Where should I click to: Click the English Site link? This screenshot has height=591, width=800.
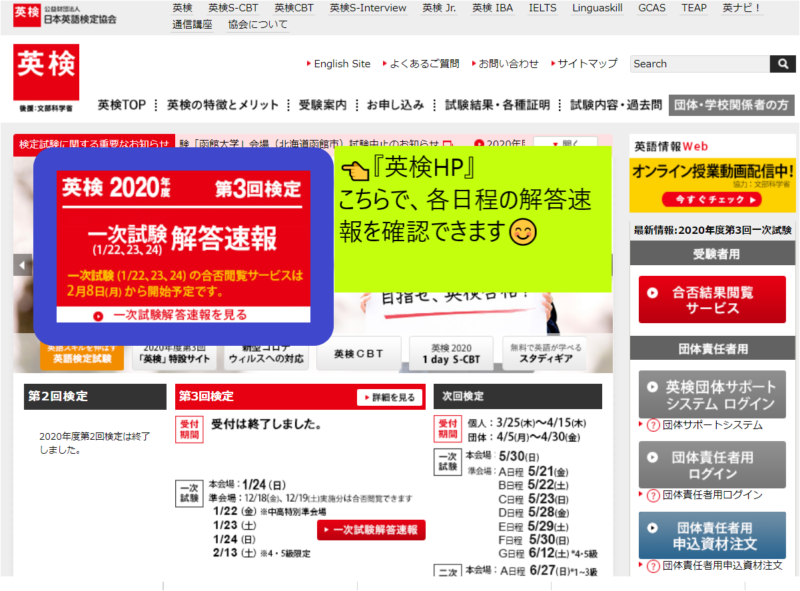[x=340, y=63]
